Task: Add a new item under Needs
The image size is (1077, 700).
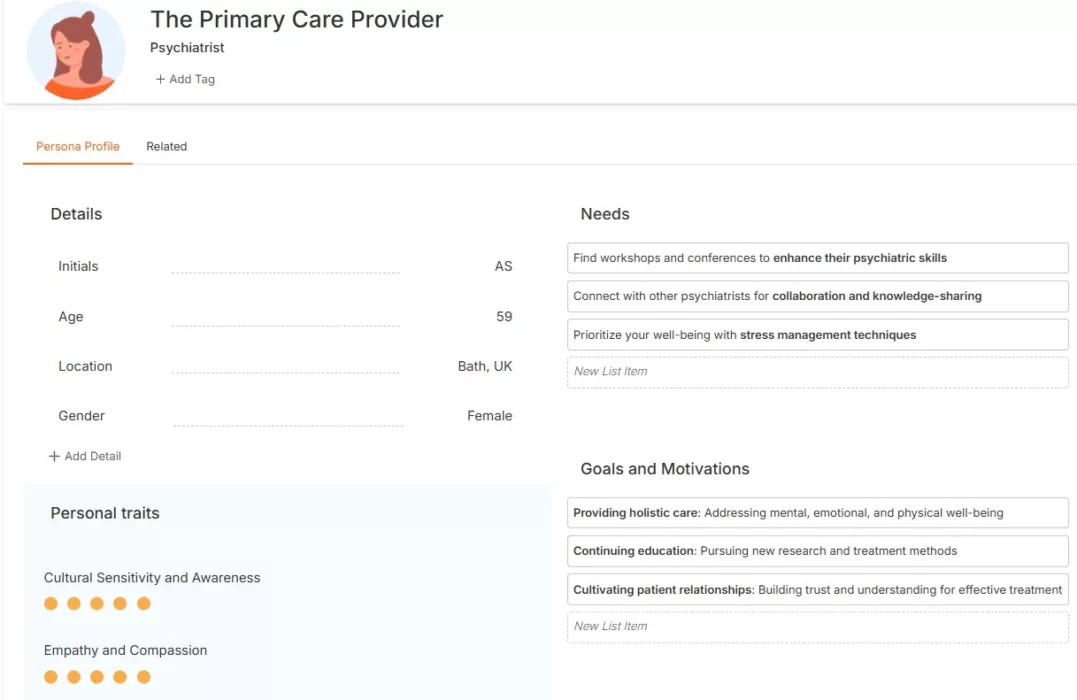Action: [817, 371]
